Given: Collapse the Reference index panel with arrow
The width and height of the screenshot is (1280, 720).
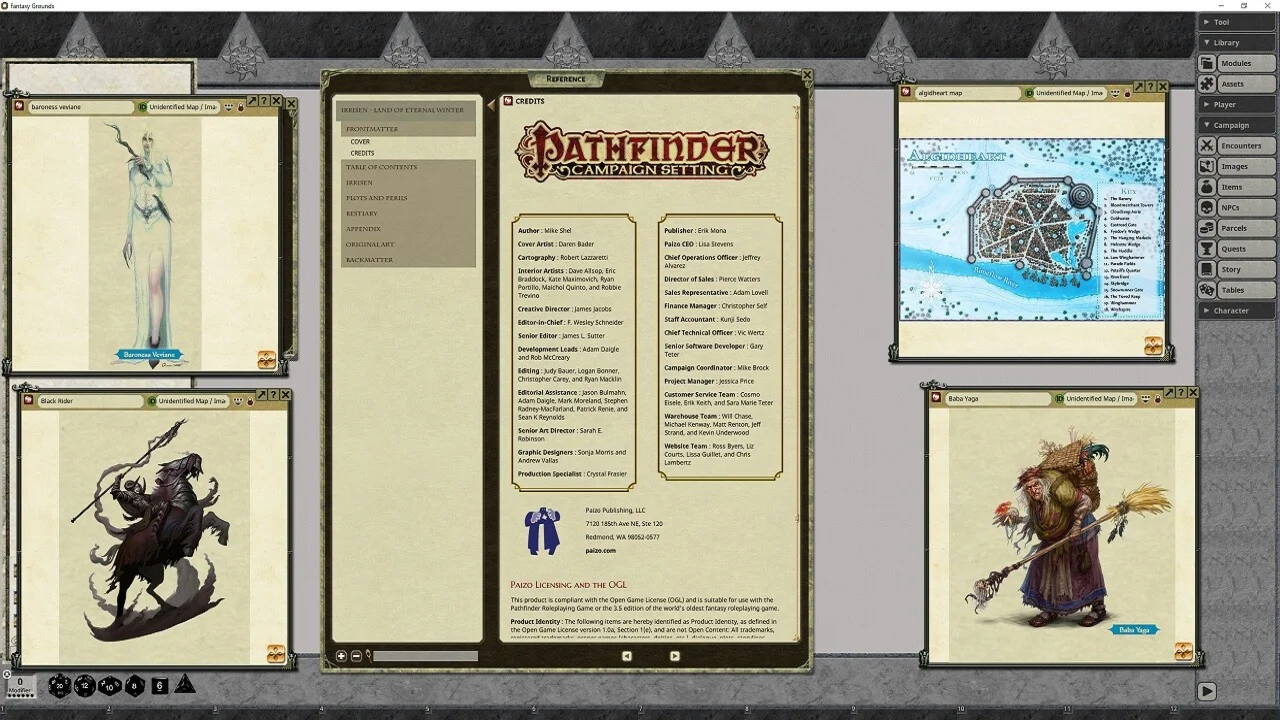Looking at the screenshot, I should coord(491,104).
